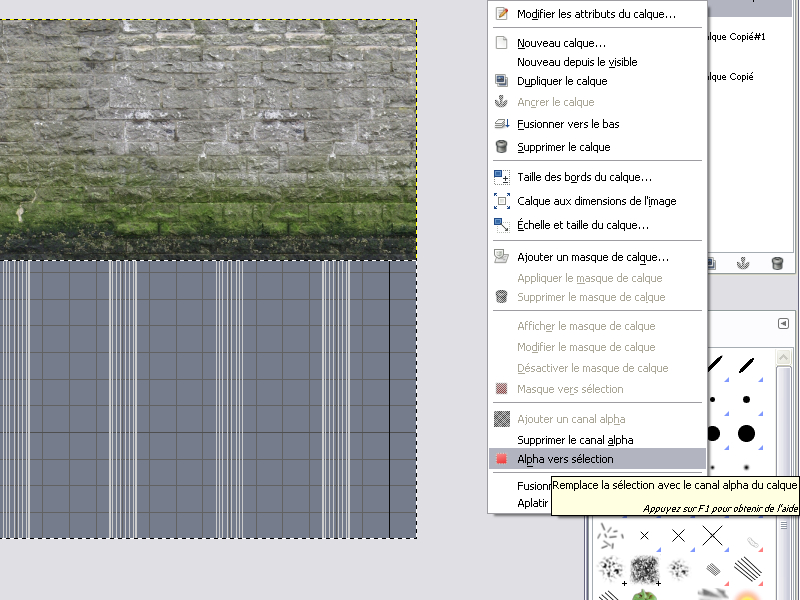Click greyed 'Appliquer le masque de calque'

tap(597, 278)
